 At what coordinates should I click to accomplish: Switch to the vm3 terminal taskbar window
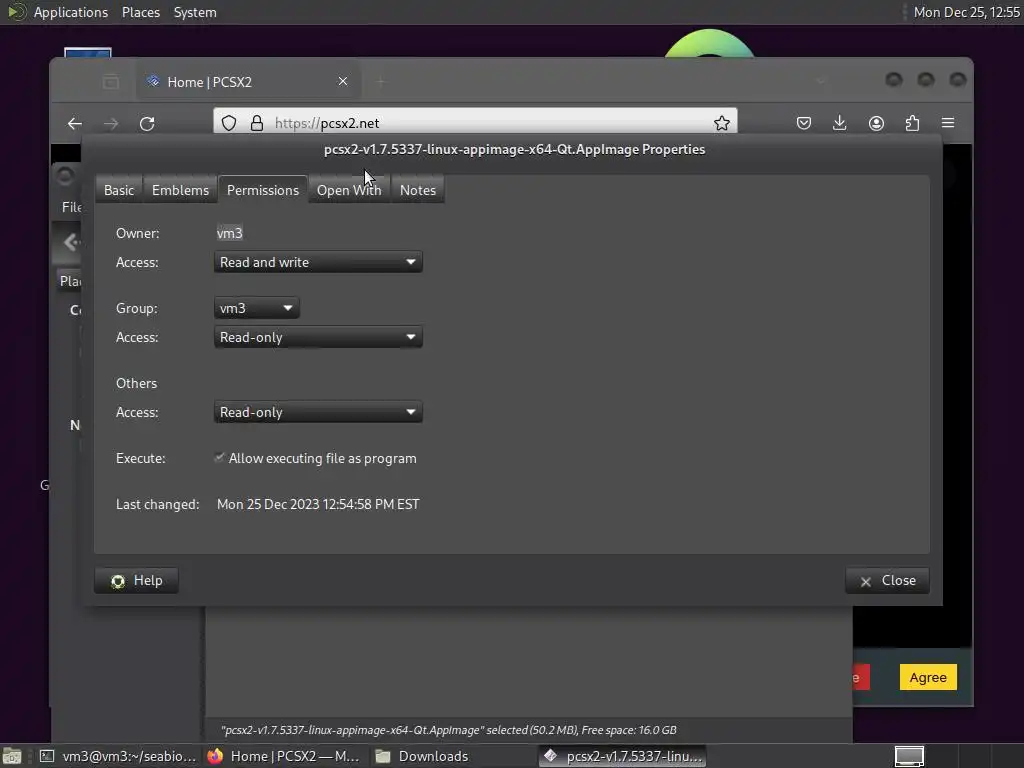click(118, 756)
